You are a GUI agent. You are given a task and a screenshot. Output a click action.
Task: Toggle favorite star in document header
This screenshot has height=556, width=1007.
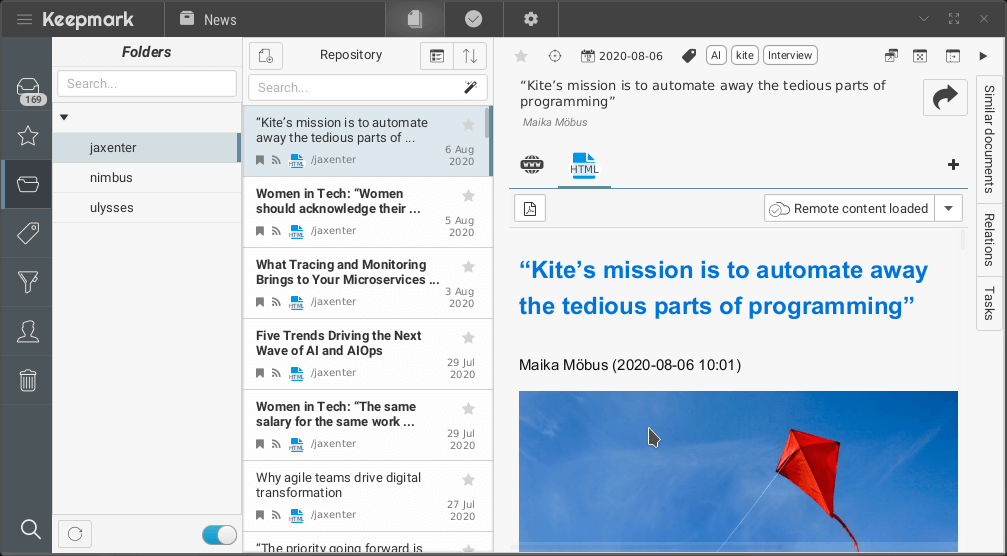click(x=521, y=56)
